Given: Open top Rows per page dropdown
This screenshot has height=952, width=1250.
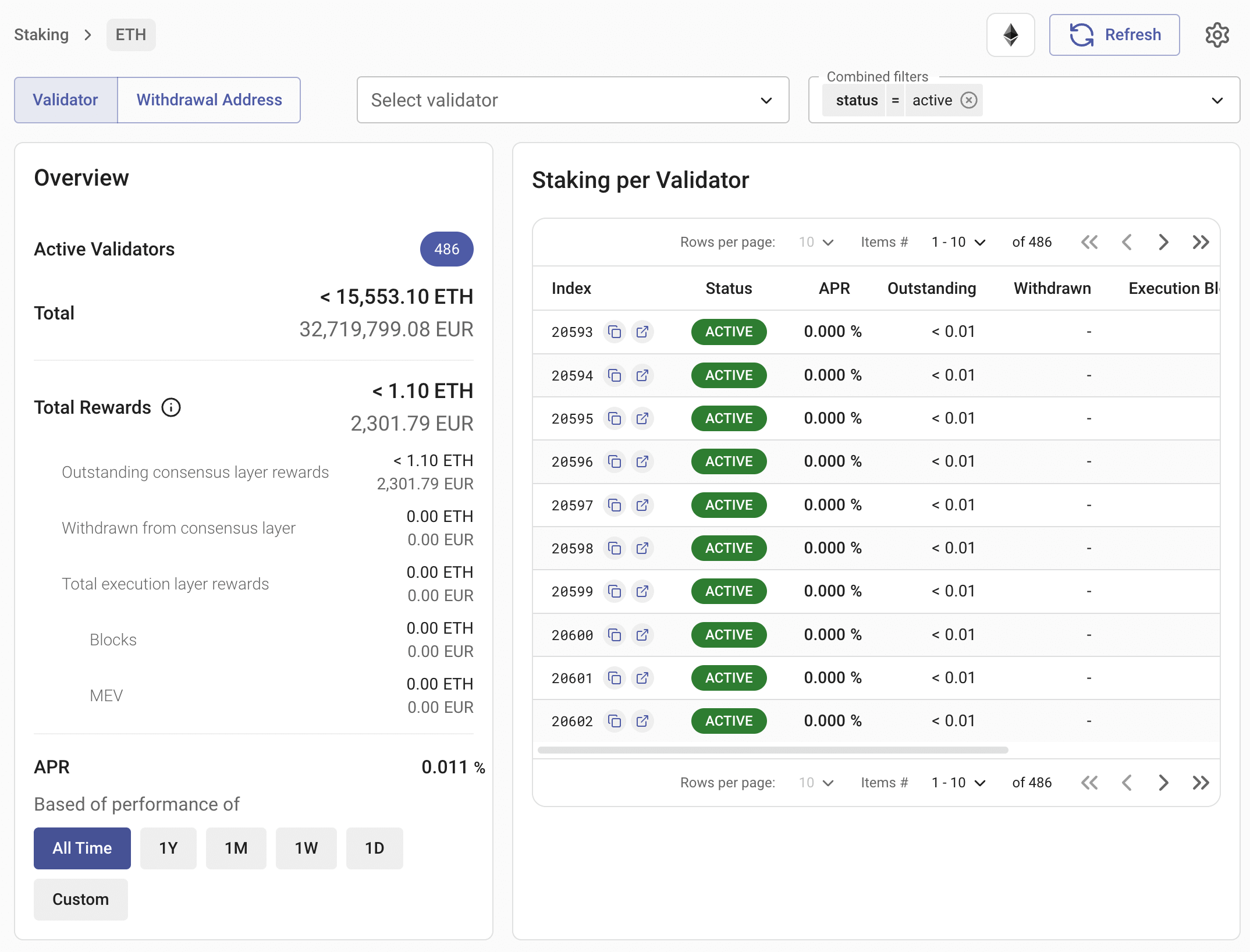Looking at the screenshot, I should coord(816,242).
